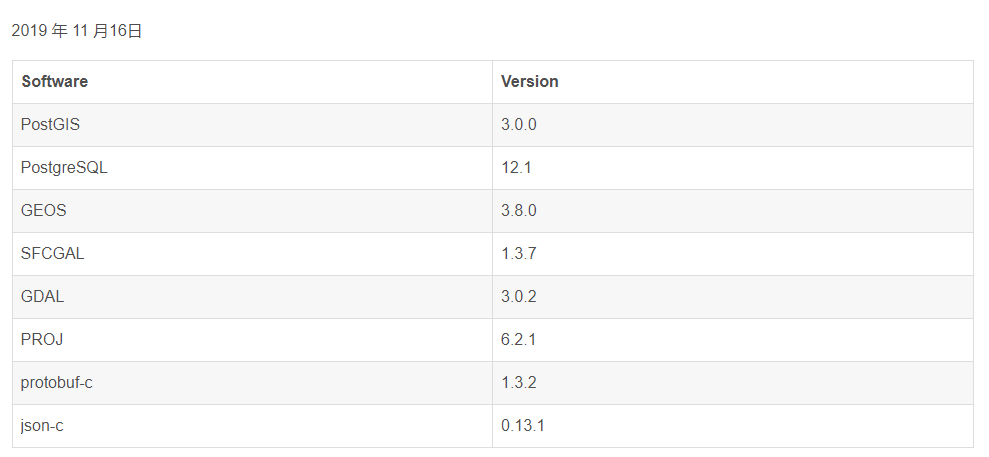This screenshot has width=989, height=457.
Task: Click the PostgreSQL name cell
Action: pyautogui.click(x=63, y=168)
